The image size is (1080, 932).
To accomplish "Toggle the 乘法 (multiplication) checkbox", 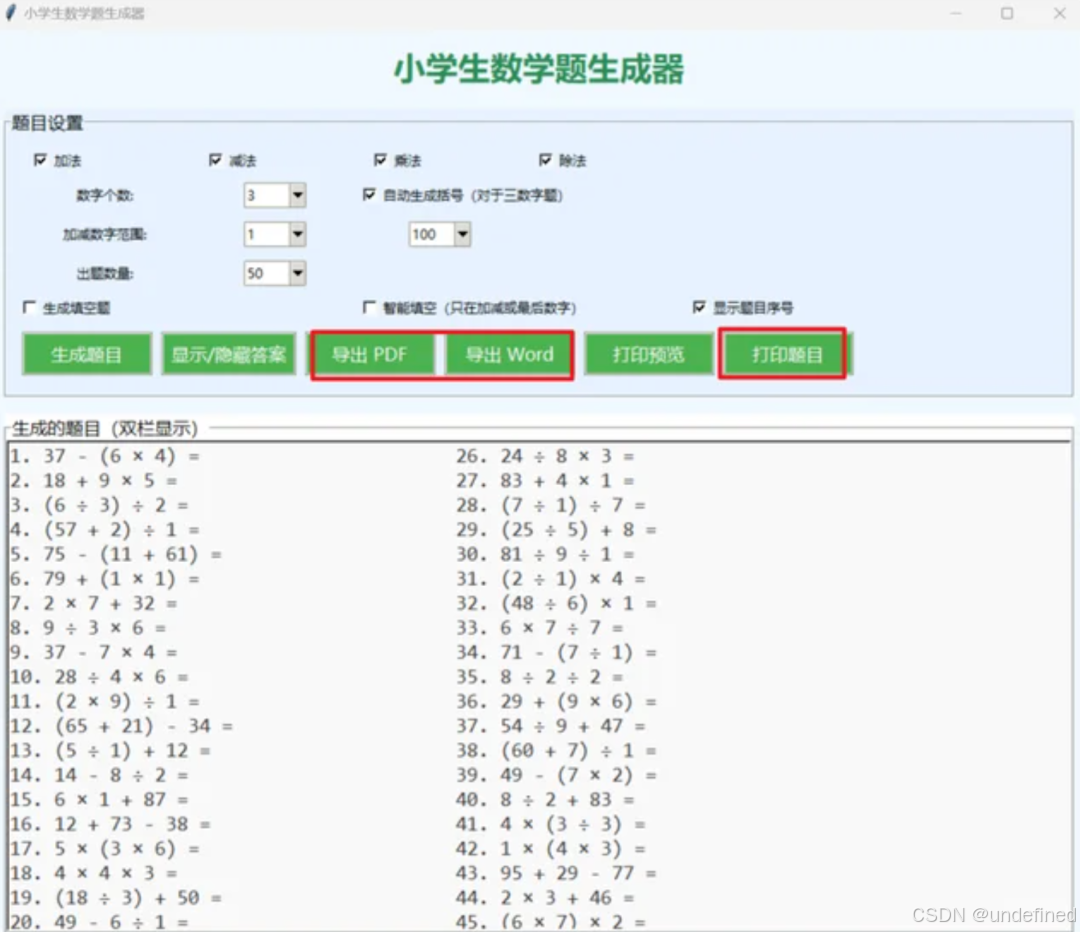I will (x=381, y=160).
